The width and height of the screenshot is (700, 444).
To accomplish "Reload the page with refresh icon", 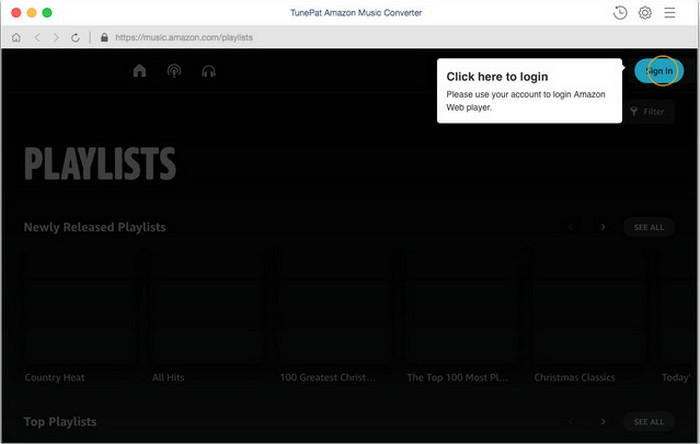I will (x=76, y=38).
